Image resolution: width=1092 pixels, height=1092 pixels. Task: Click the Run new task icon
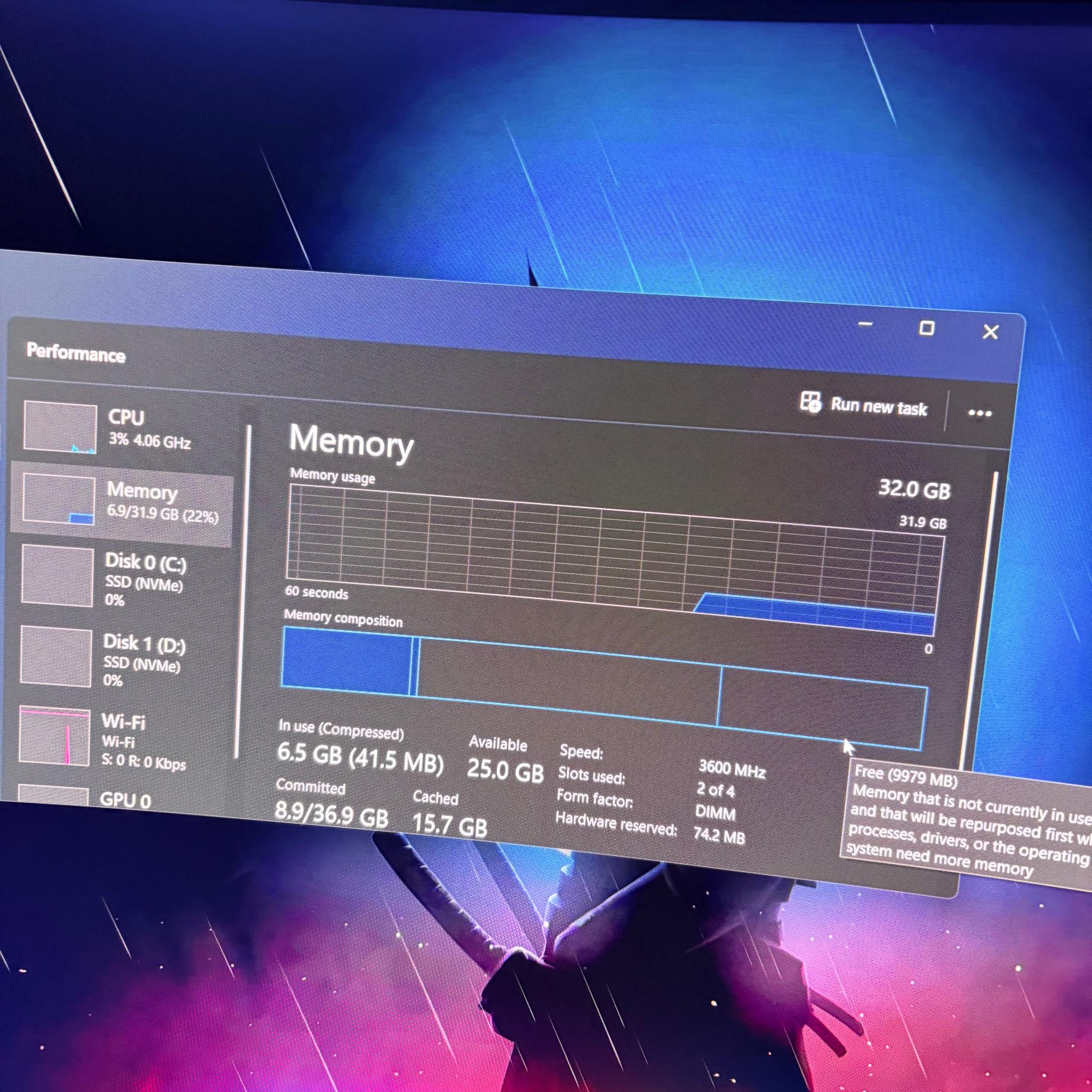tap(810, 403)
